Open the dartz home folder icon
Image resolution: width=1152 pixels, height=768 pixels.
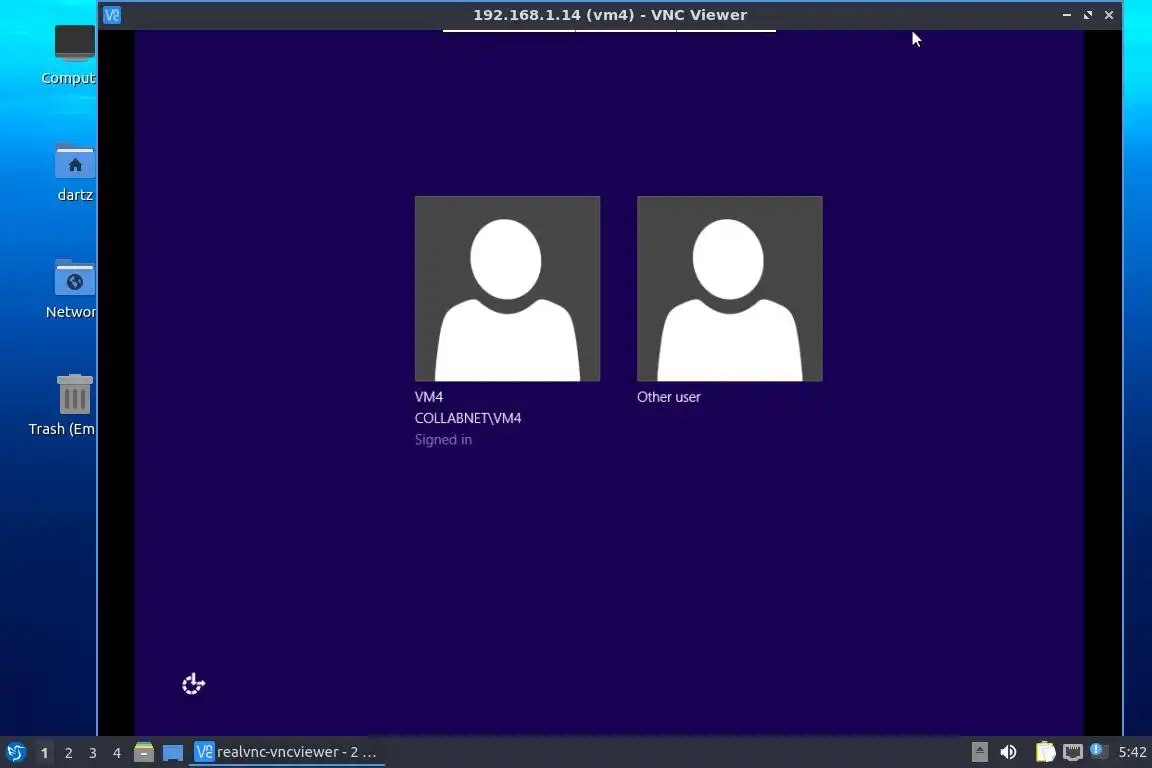75,173
